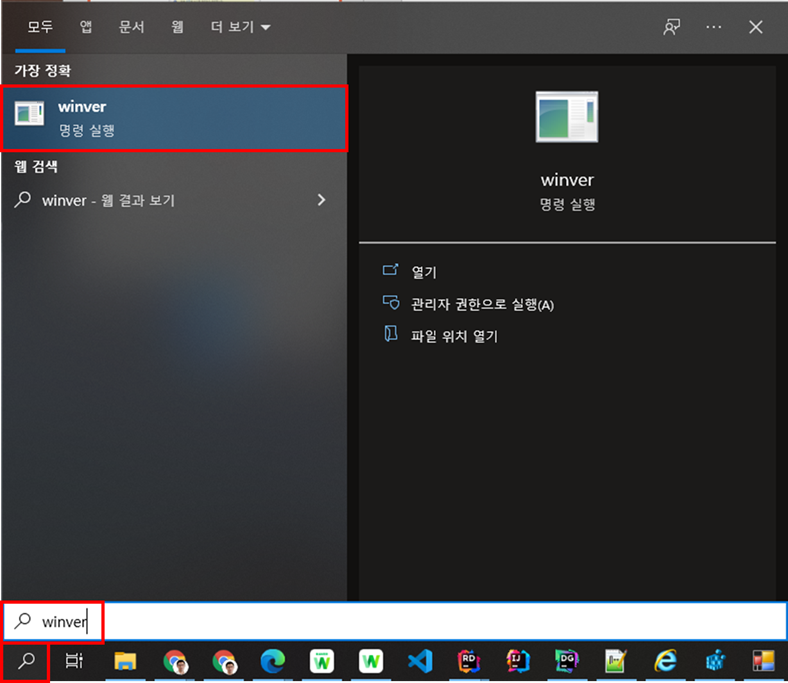Click the 가장 정확 heading

coord(43,70)
